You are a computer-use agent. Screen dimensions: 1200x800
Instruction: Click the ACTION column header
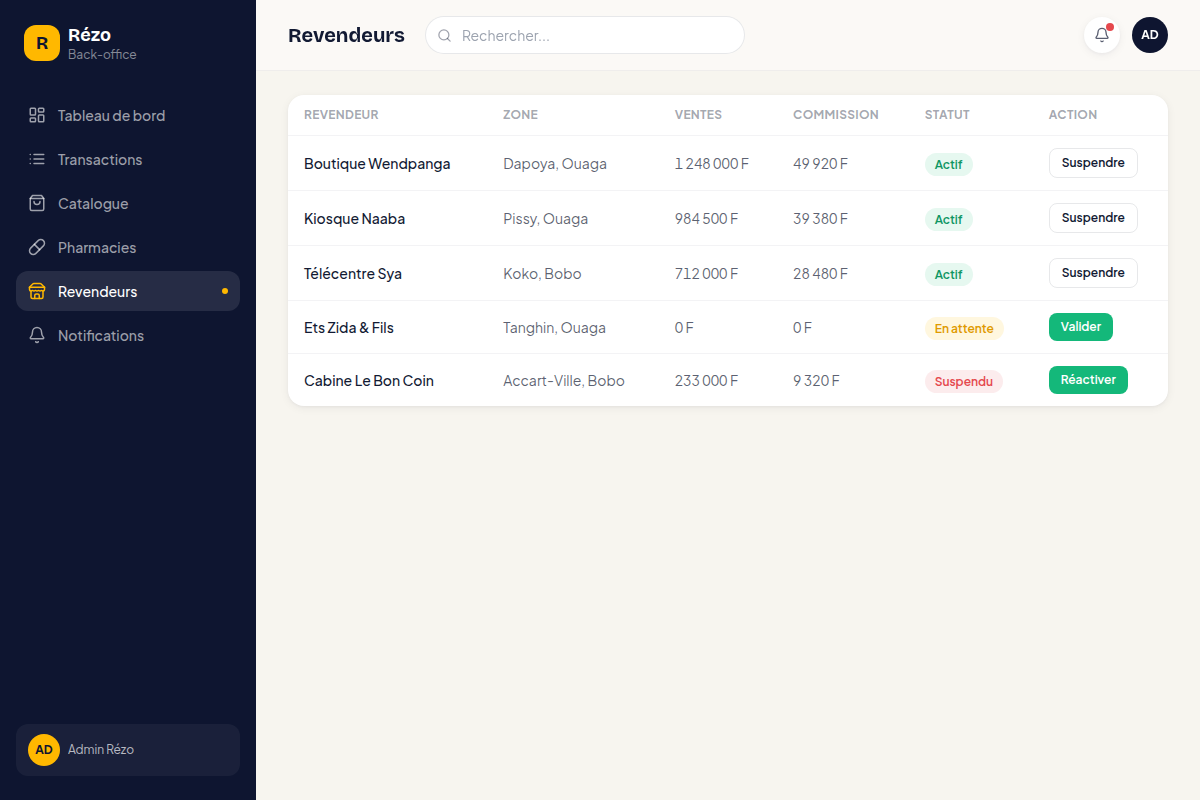coord(1073,115)
